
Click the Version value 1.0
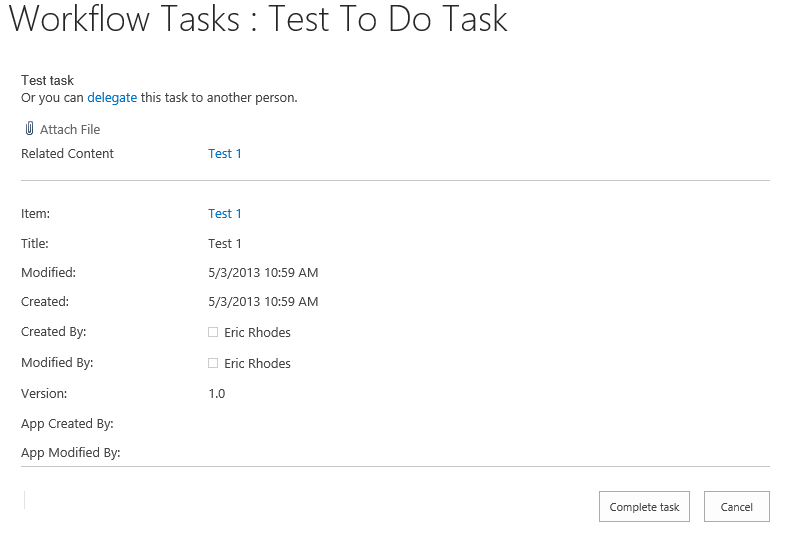(217, 394)
